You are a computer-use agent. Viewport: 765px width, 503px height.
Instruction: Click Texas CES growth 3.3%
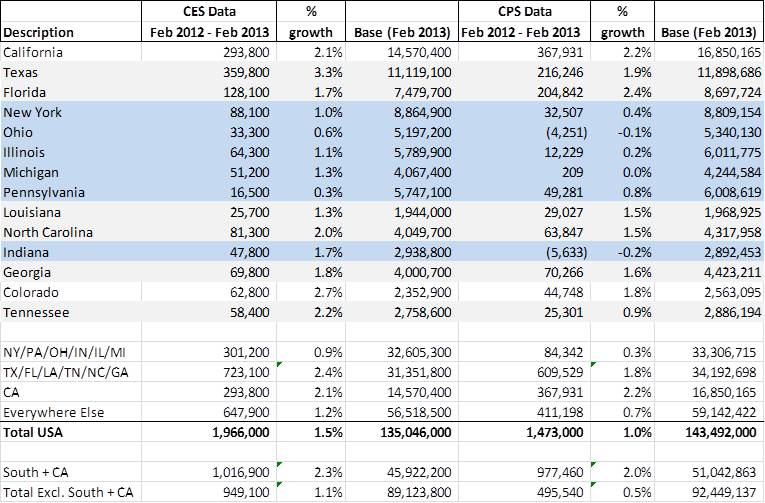coord(328,72)
